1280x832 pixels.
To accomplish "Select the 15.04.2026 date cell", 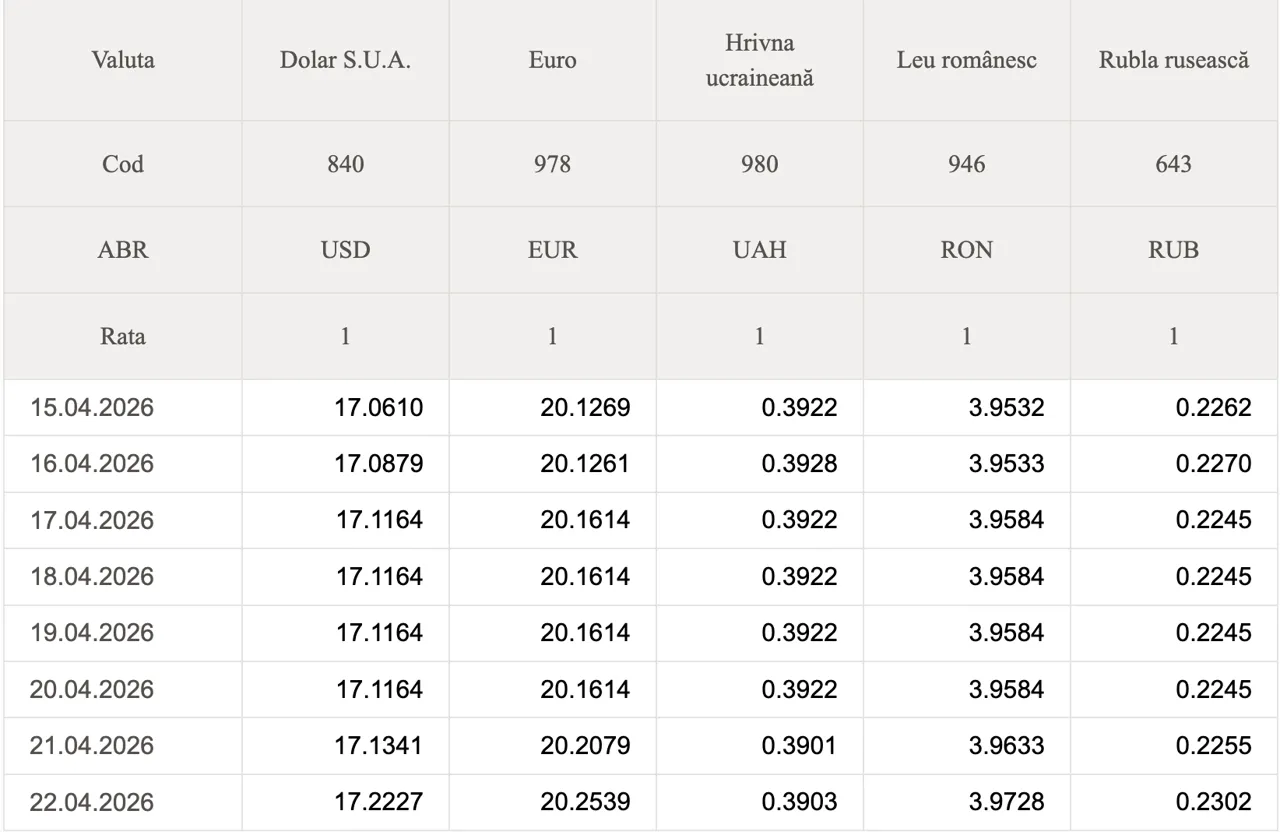I will tap(92, 407).
